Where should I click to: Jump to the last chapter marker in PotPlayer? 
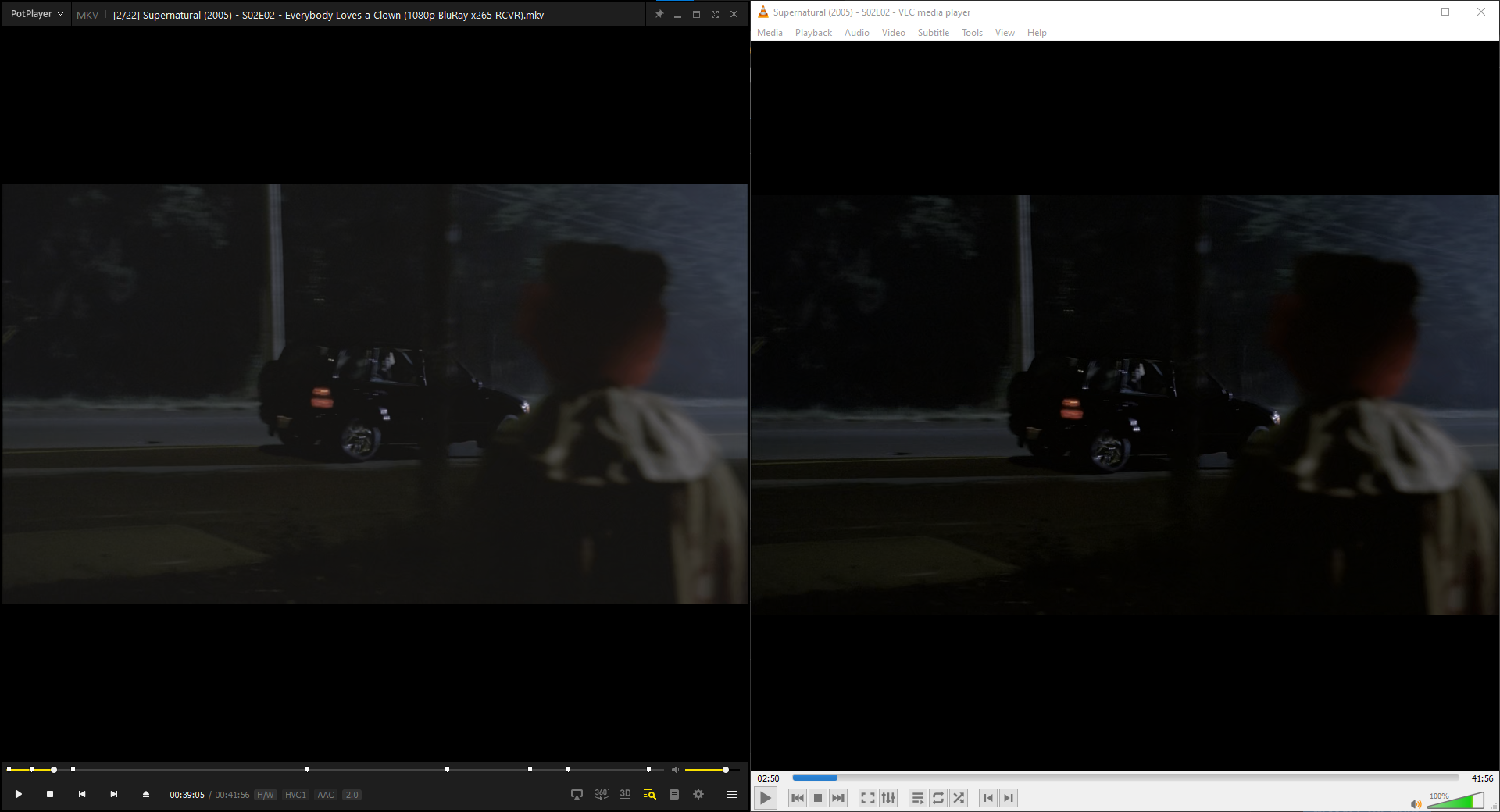(x=648, y=769)
